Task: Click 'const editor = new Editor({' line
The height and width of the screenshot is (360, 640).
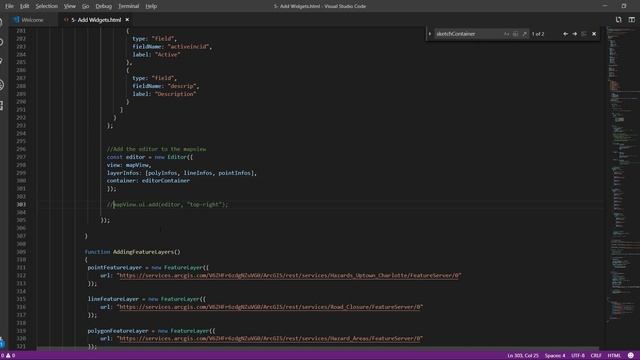Action: click(150, 157)
